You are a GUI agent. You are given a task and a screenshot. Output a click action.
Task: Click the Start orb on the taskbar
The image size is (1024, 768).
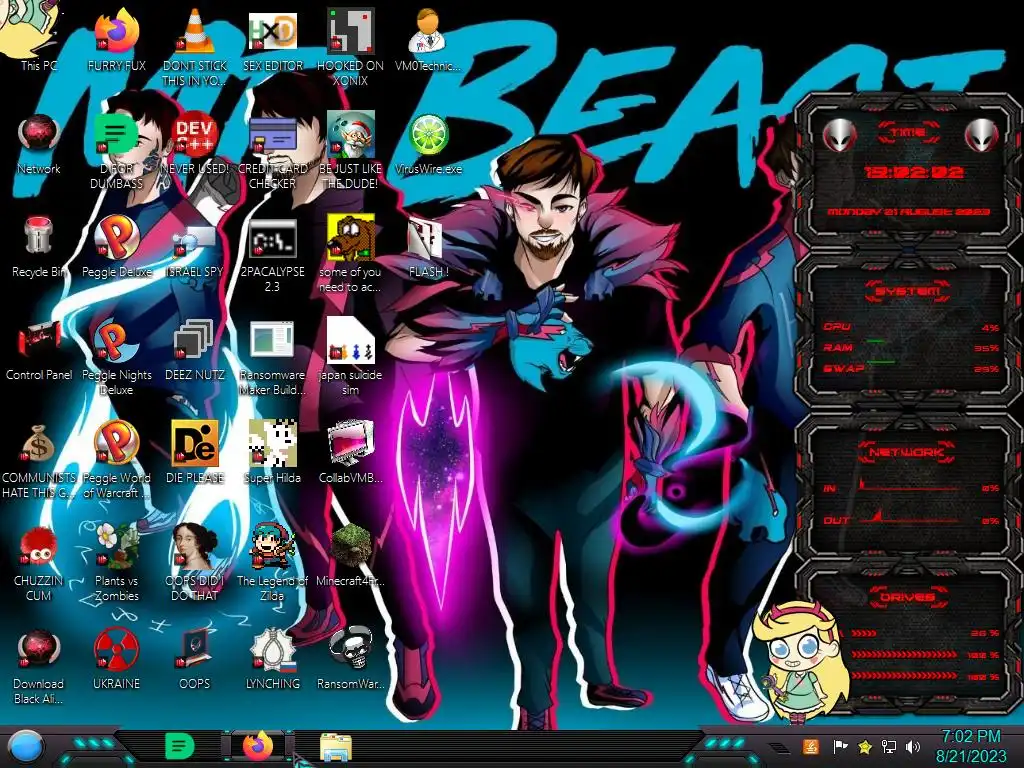(x=25, y=746)
